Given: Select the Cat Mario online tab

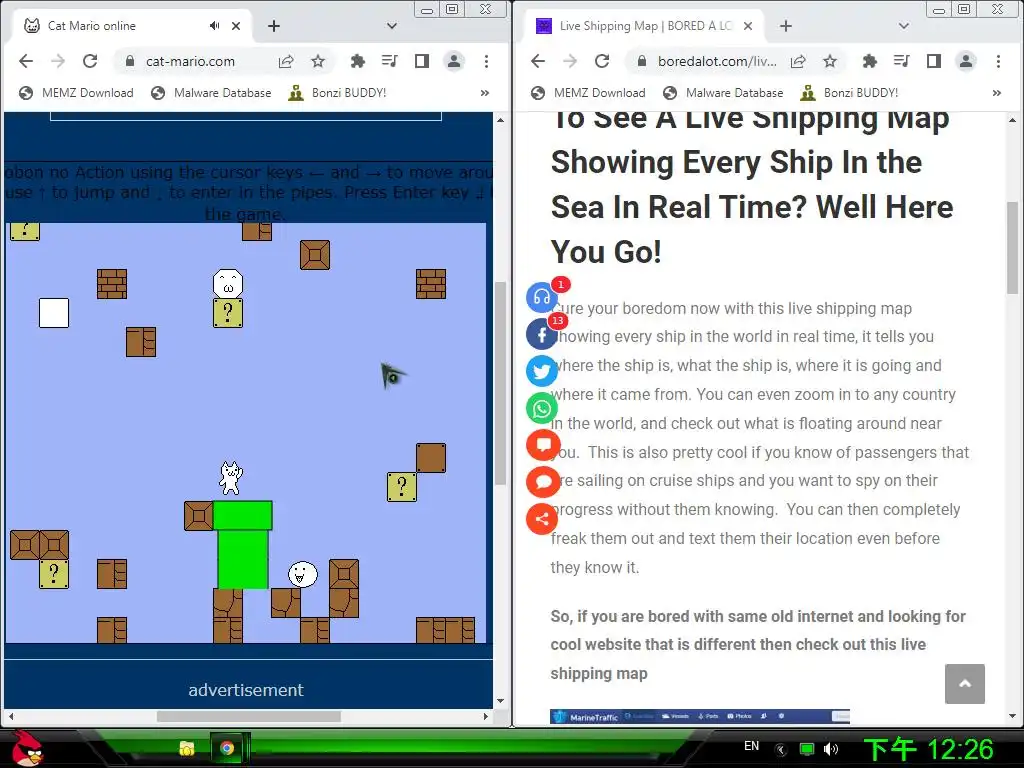Looking at the screenshot, I should [133, 26].
